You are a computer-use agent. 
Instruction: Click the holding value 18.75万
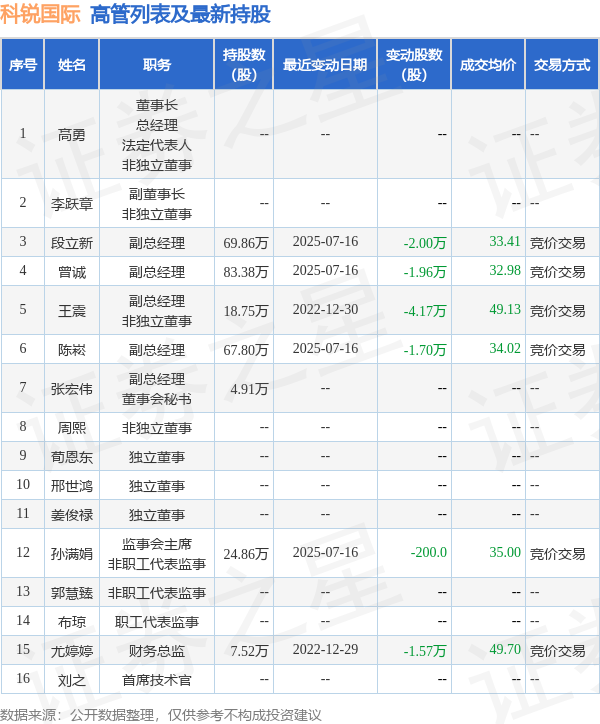click(x=246, y=311)
